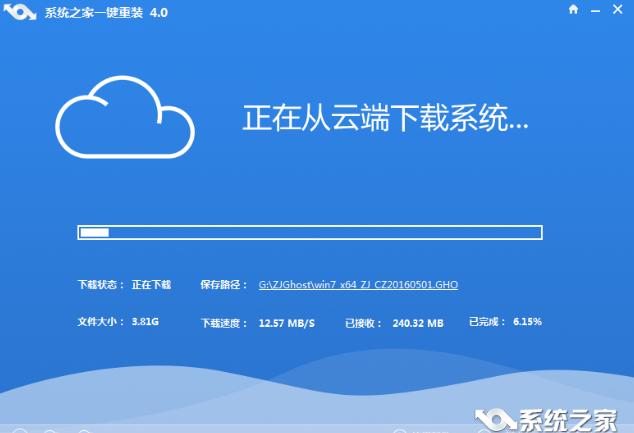Click the 6.15% completed value
634x433 pixels.
tap(527, 323)
